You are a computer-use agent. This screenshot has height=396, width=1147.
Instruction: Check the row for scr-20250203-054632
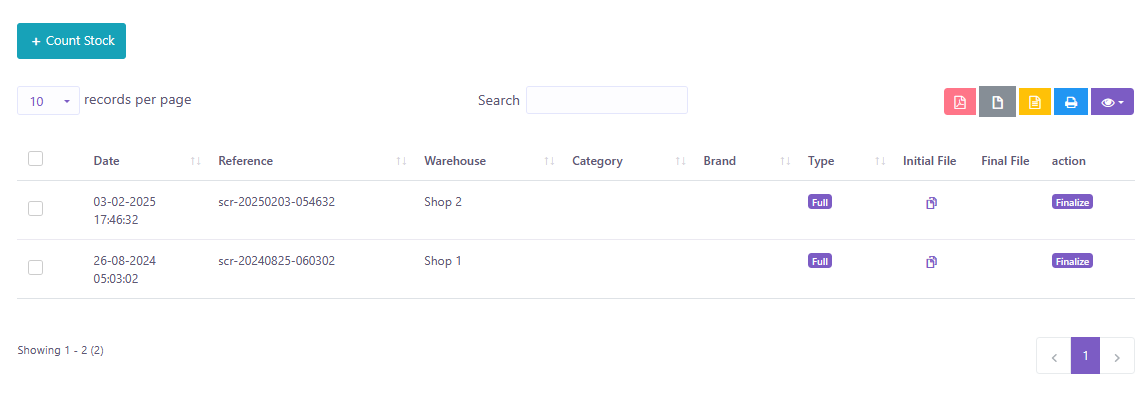[35, 209]
